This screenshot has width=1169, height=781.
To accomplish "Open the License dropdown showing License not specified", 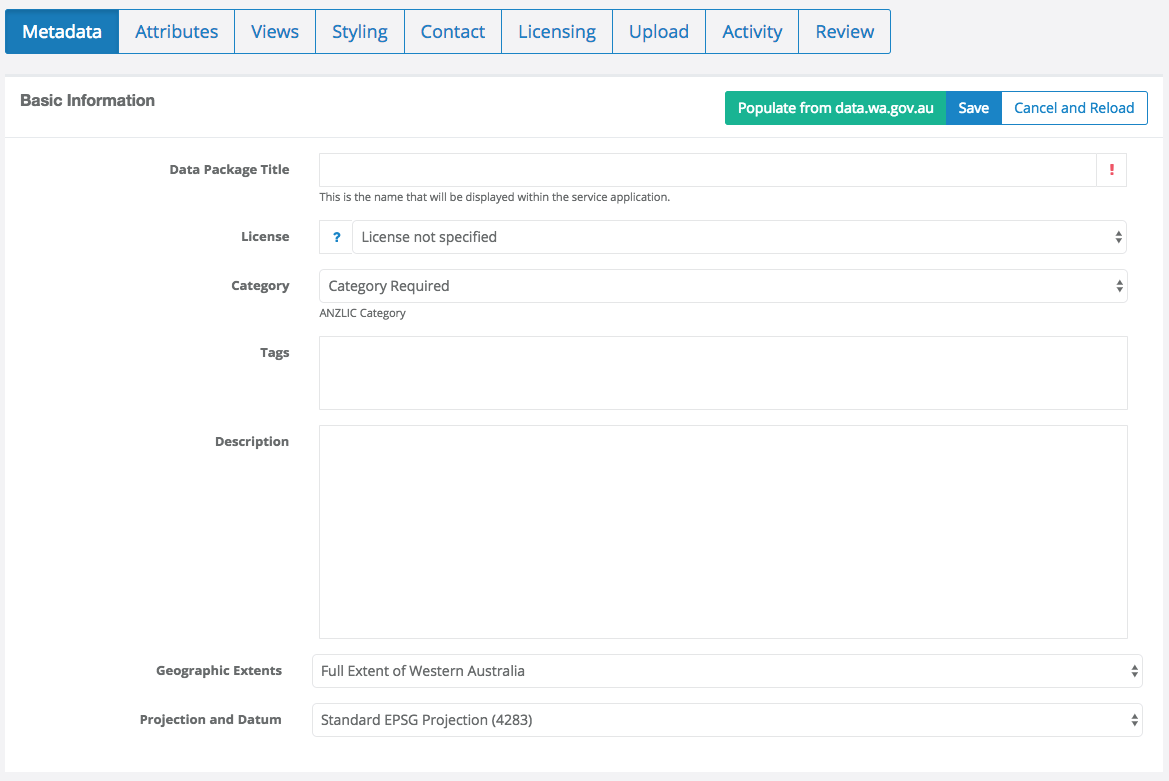I will tap(740, 237).
